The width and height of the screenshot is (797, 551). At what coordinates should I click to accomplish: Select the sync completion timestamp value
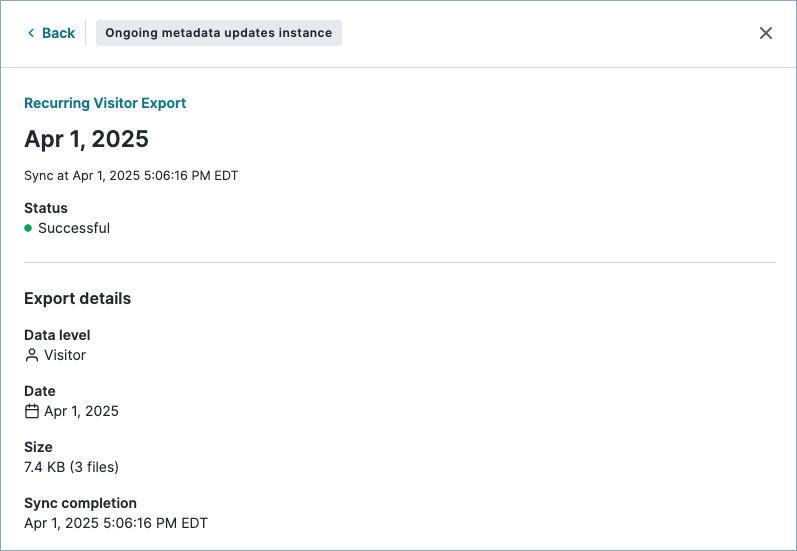tap(116, 523)
